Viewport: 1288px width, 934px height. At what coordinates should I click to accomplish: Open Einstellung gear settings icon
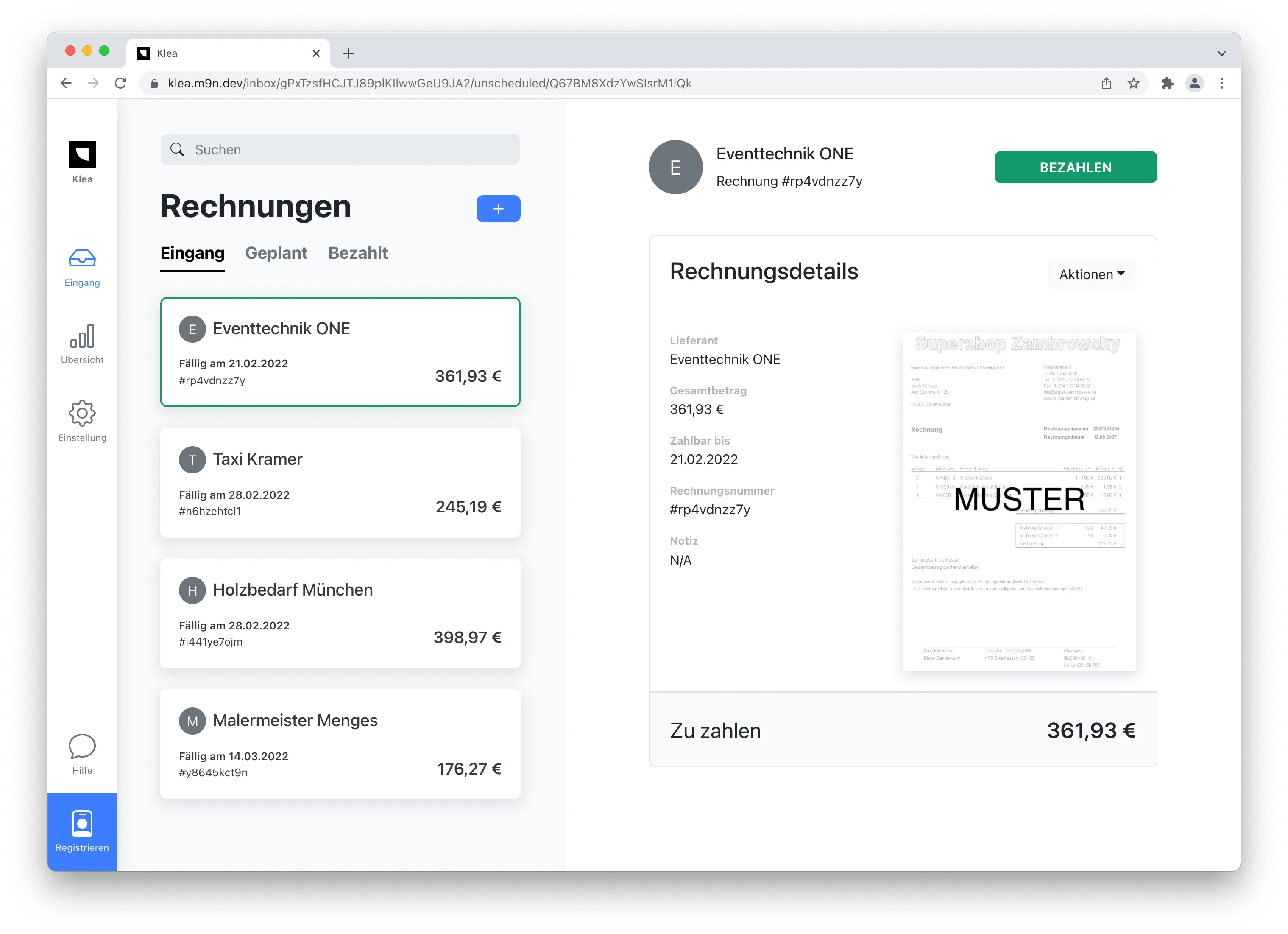click(82, 413)
